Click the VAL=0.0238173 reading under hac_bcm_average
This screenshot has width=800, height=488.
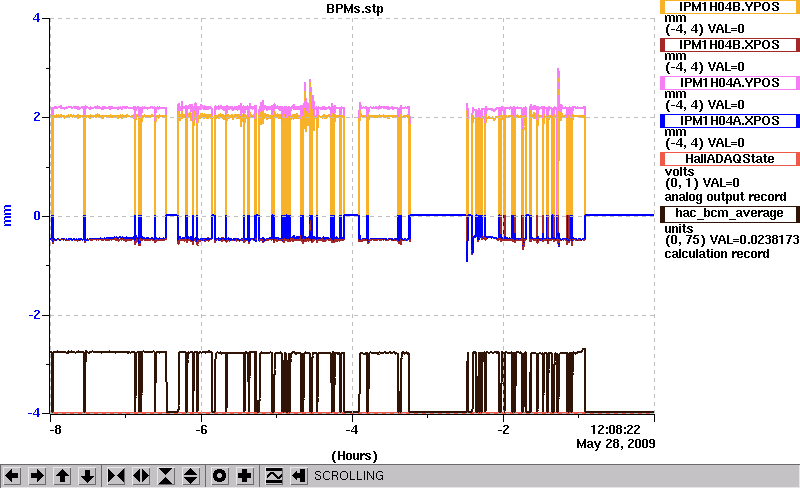pos(753,240)
